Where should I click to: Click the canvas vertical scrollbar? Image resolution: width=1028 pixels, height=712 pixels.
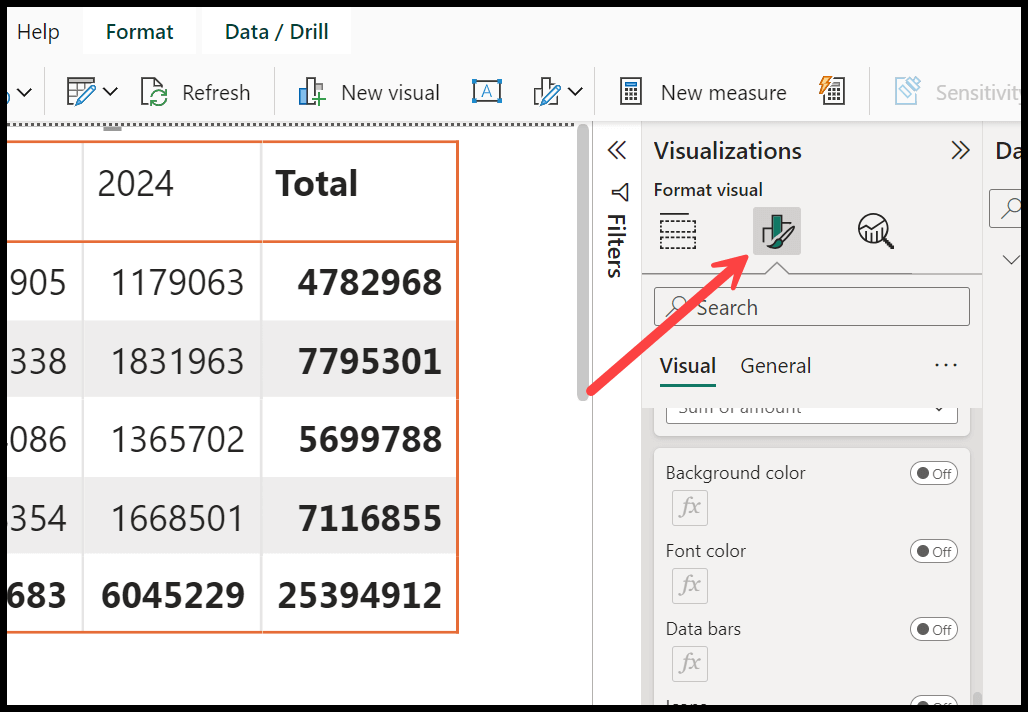coord(583,262)
